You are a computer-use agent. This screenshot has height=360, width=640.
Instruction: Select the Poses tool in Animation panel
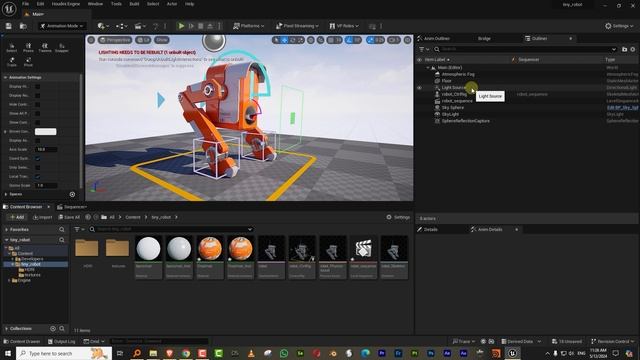[28, 48]
